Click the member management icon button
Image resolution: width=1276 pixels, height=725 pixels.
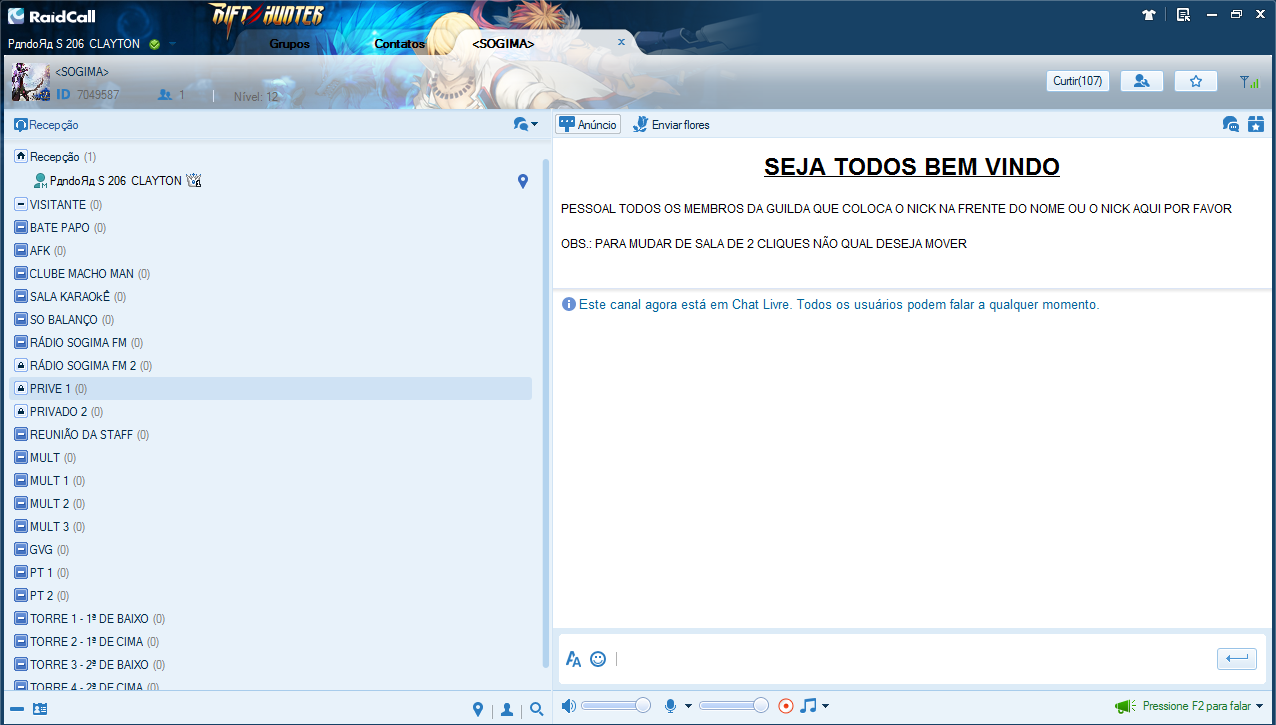tap(1141, 81)
